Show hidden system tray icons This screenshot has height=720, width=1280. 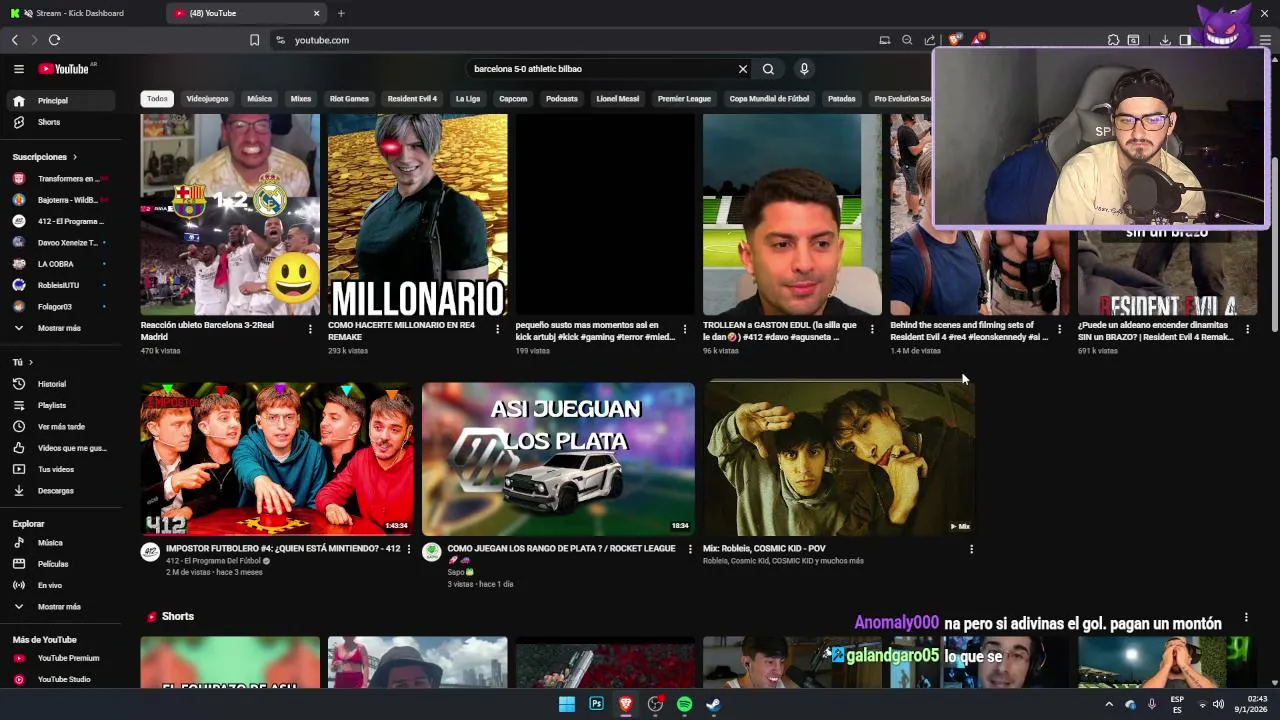(x=1108, y=704)
